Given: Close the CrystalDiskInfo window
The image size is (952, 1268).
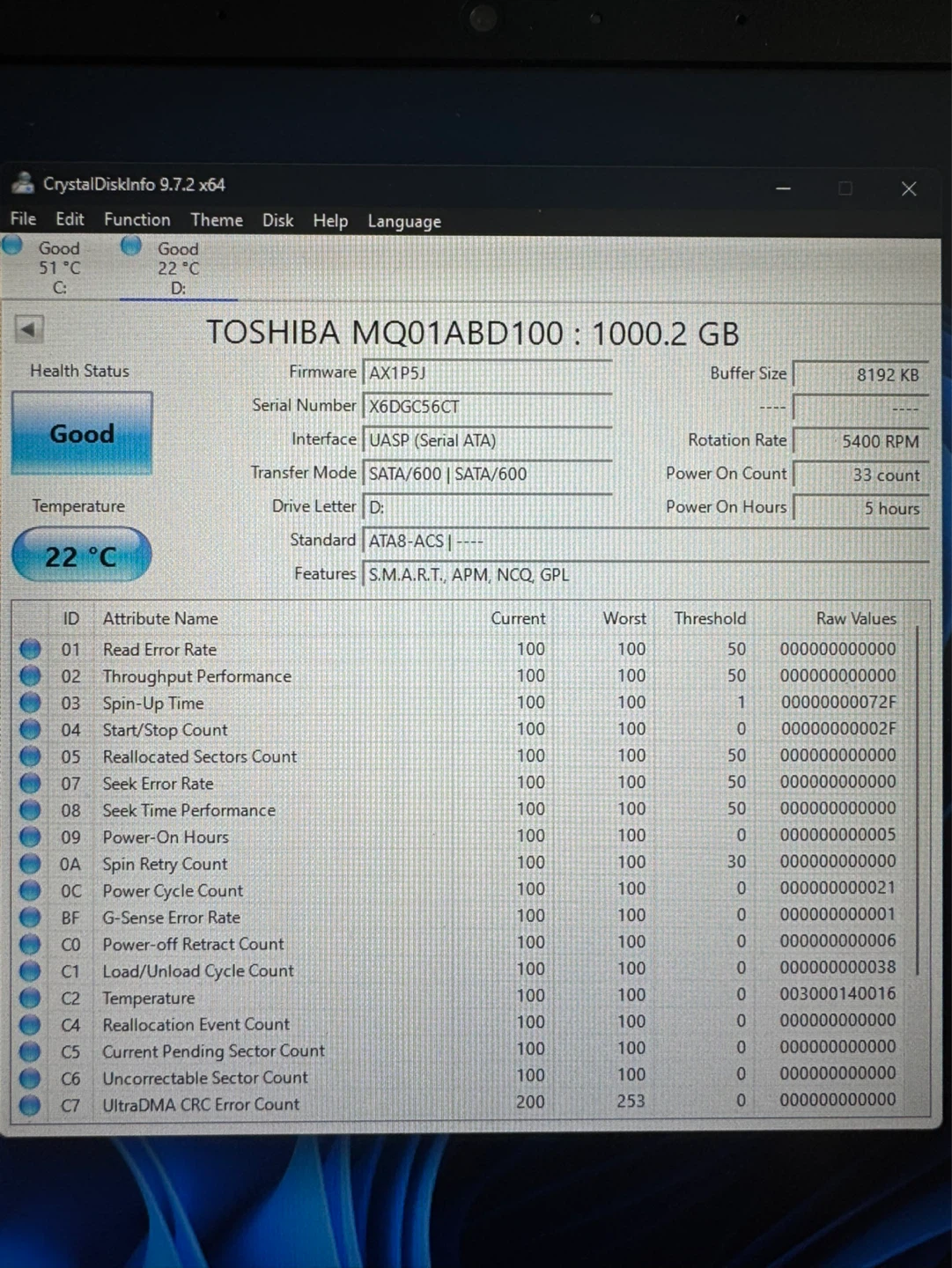Looking at the screenshot, I should [x=909, y=188].
